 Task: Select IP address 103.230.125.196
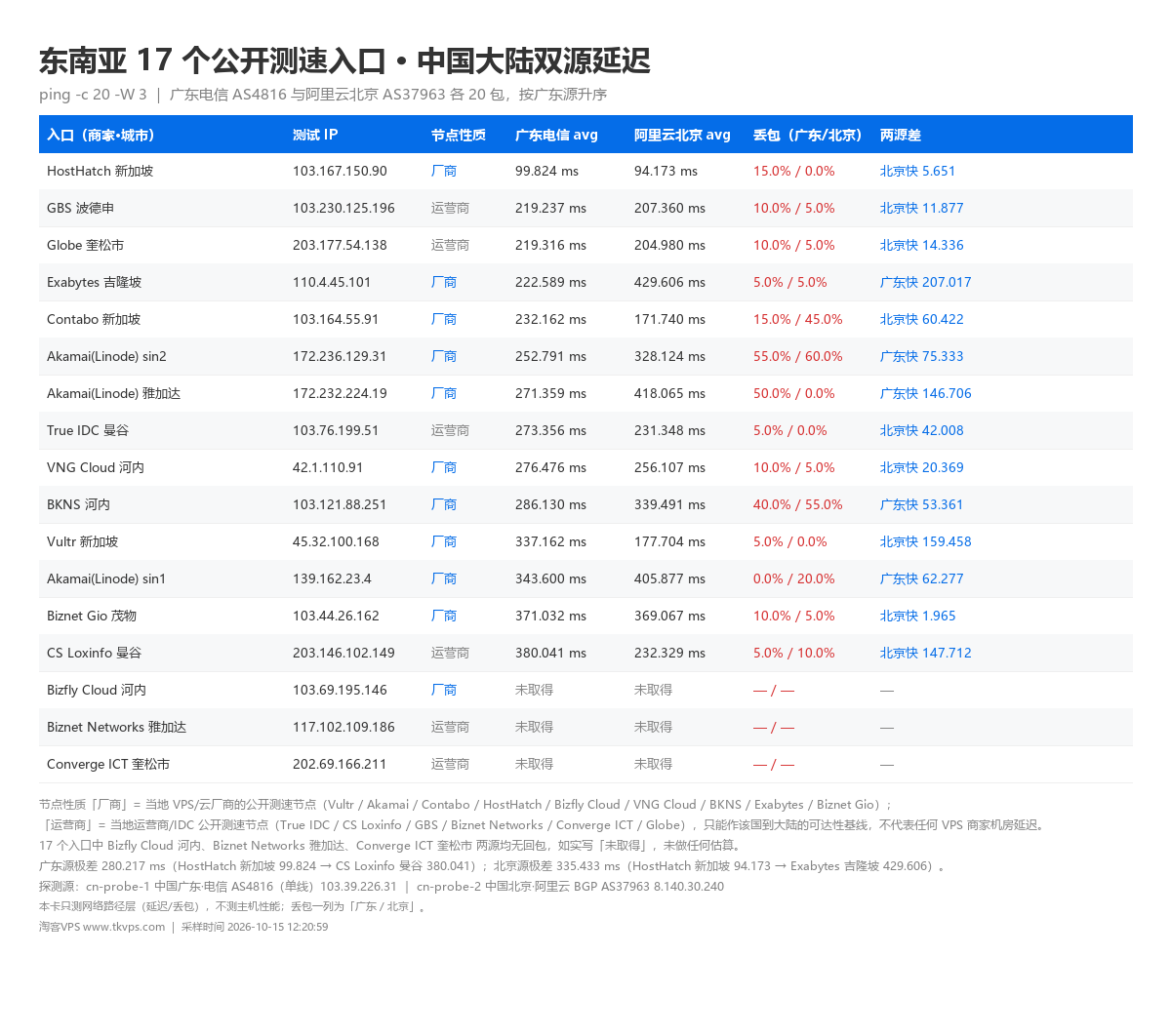343,208
